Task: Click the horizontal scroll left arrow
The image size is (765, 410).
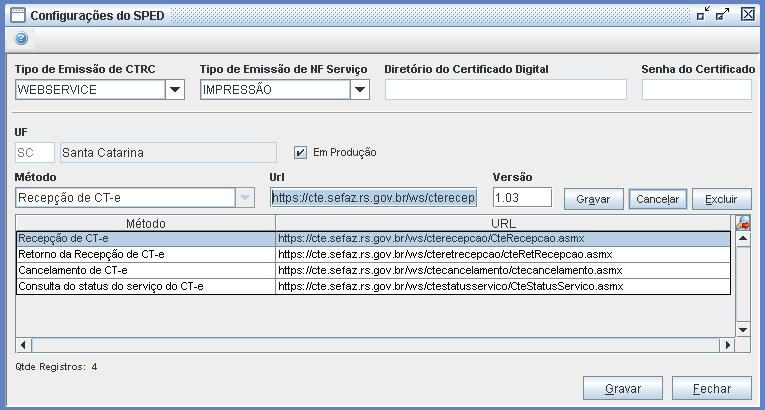Action: click(x=23, y=345)
